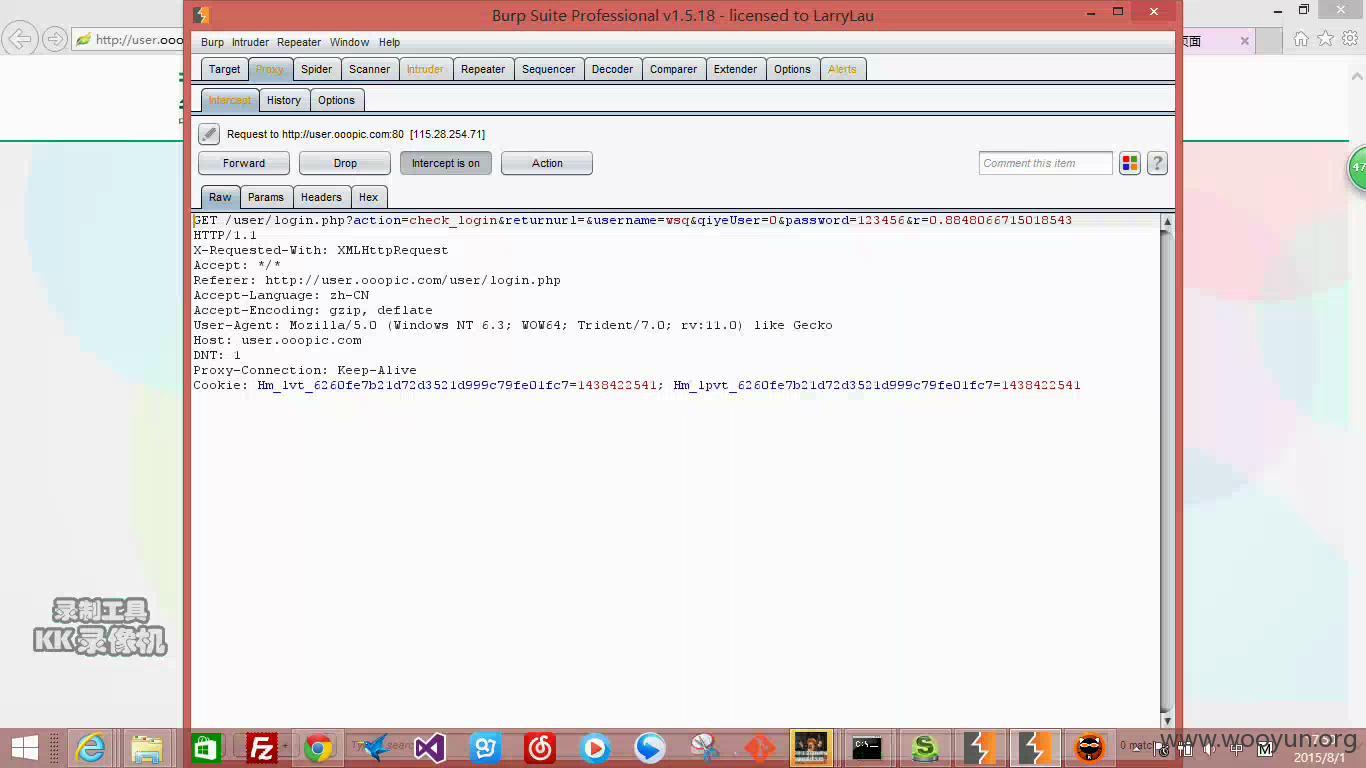This screenshot has height=768, width=1366.
Task: Open the proxy History sub-tab
Action: 283,100
